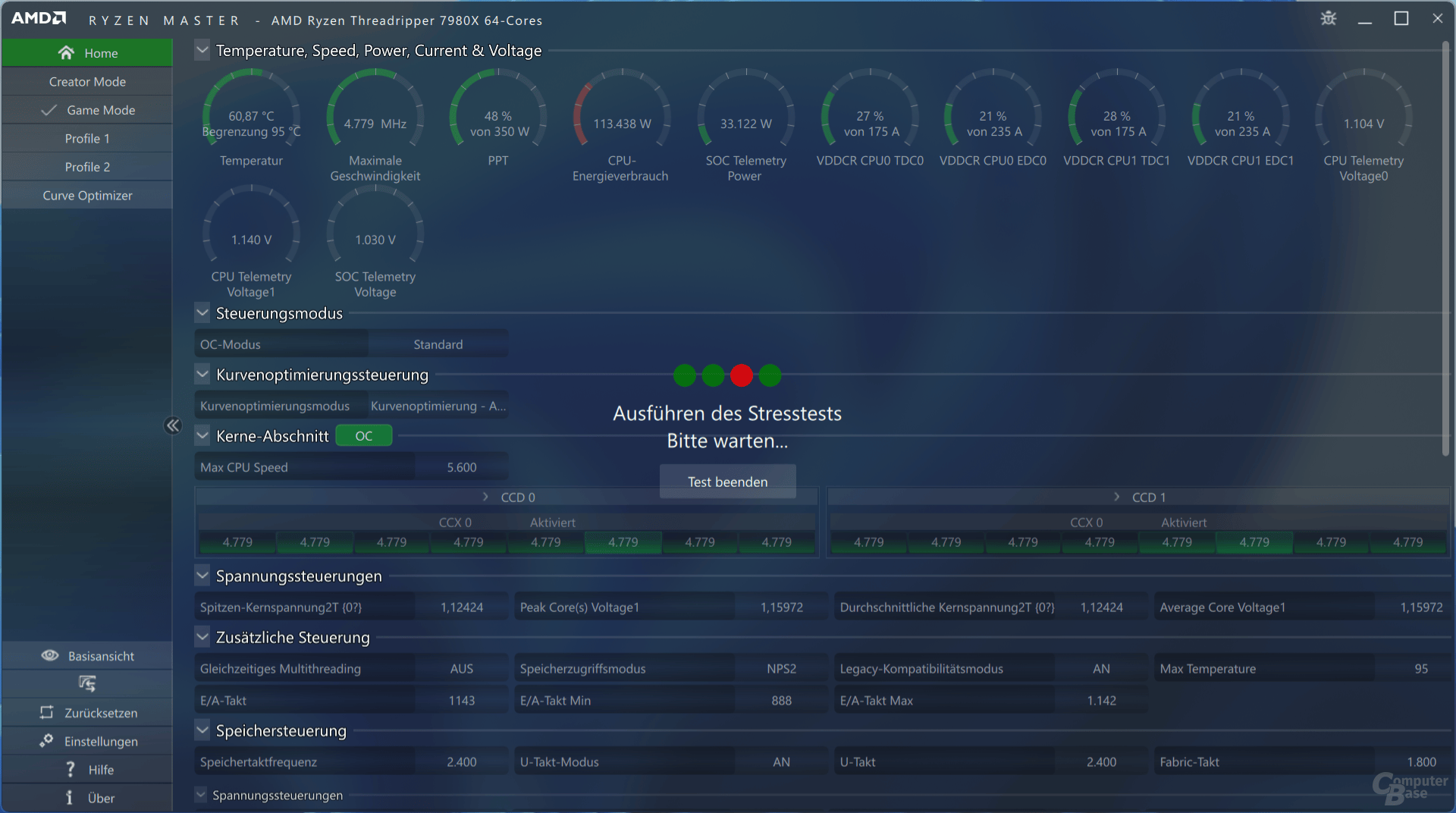
Task: Click the Basisansicht eye icon
Action: [50, 656]
